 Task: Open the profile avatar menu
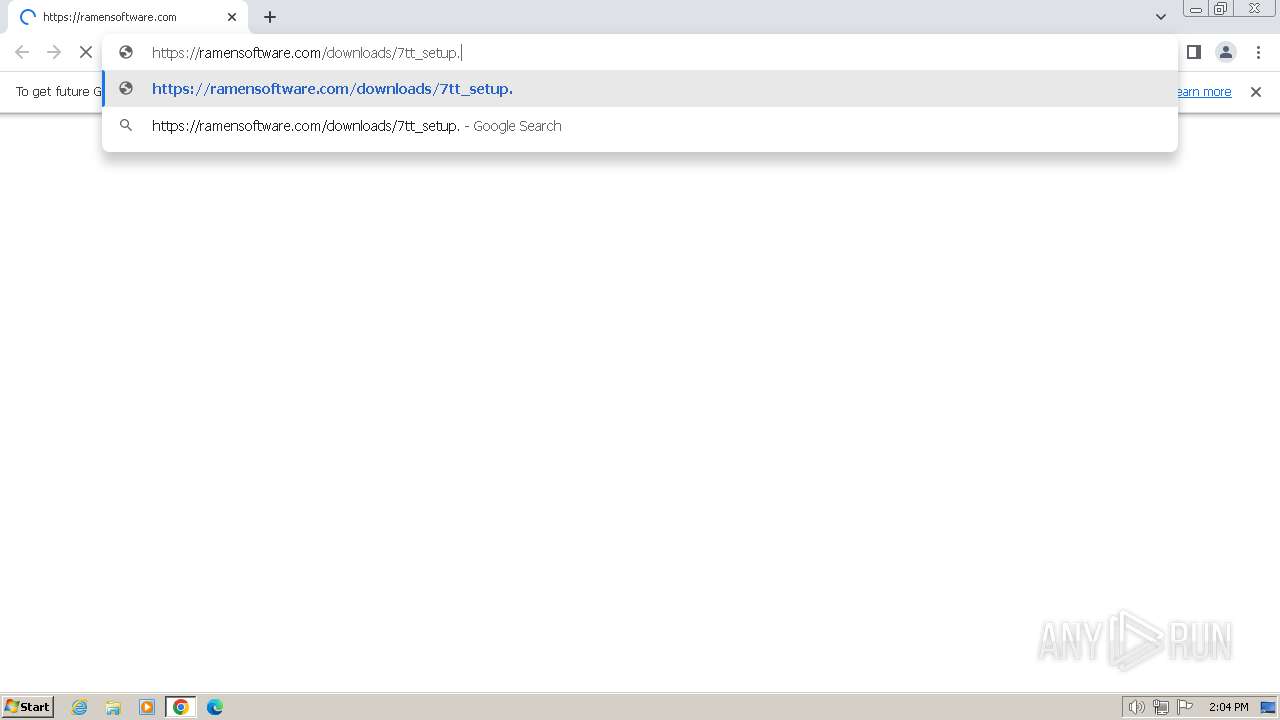1225,52
